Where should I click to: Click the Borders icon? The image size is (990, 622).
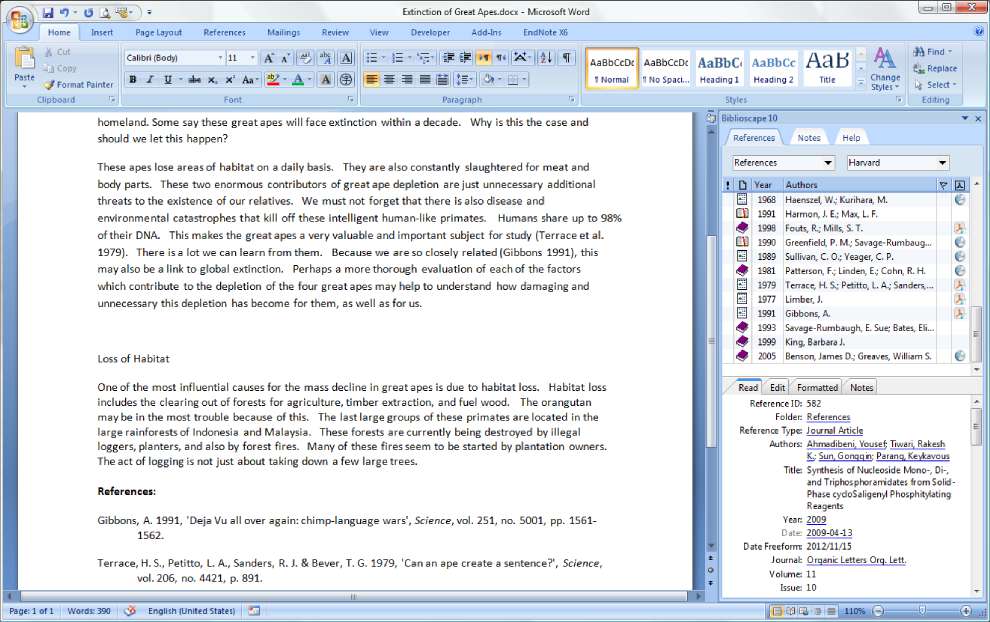[x=513, y=80]
